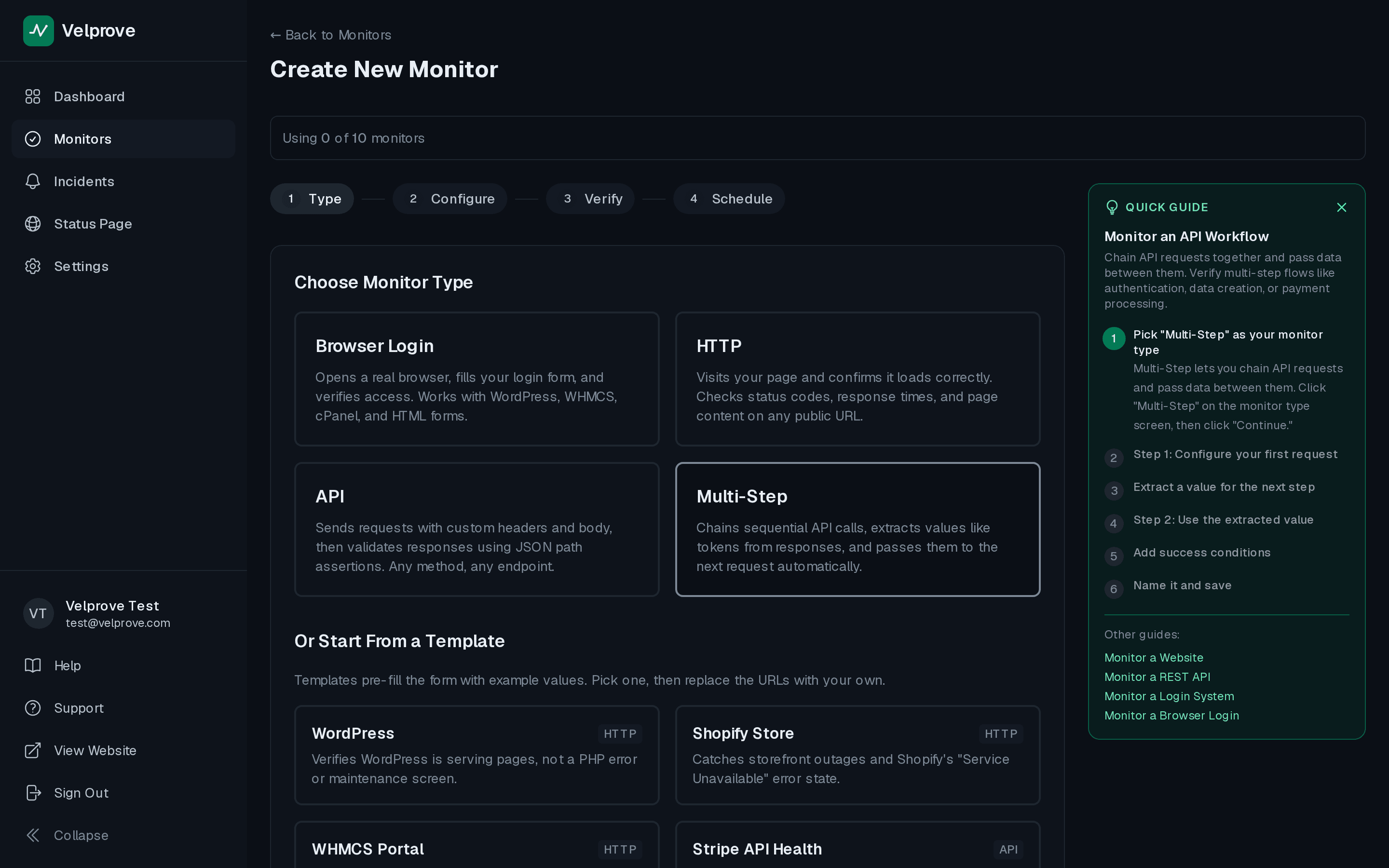Collapse guide step 1 Pick Multi-Step
Screen dimensions: 1389x868
click(x=1228, y=342)
